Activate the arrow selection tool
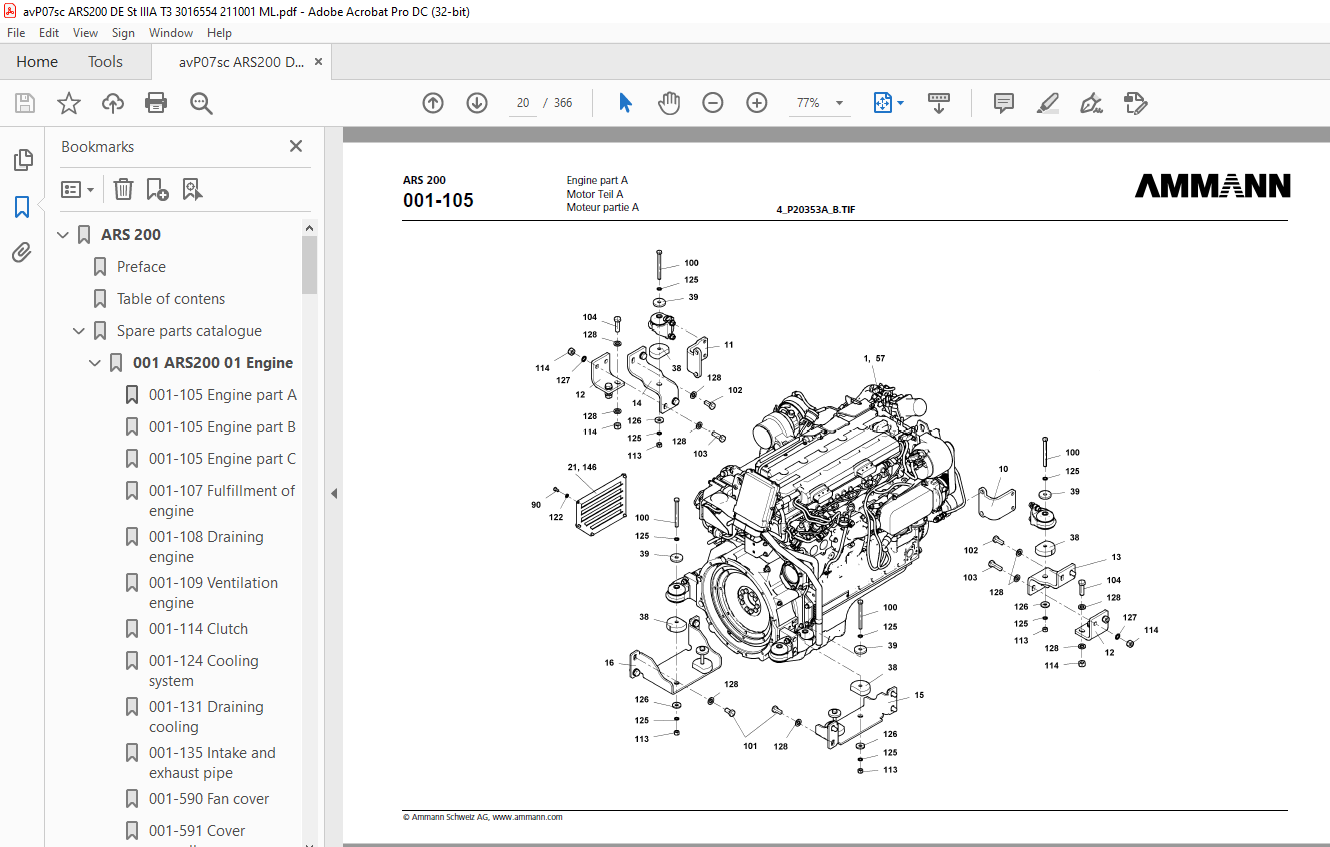Image resolution: width=1330 pixels, height=847 pixels. pos(626,103)
